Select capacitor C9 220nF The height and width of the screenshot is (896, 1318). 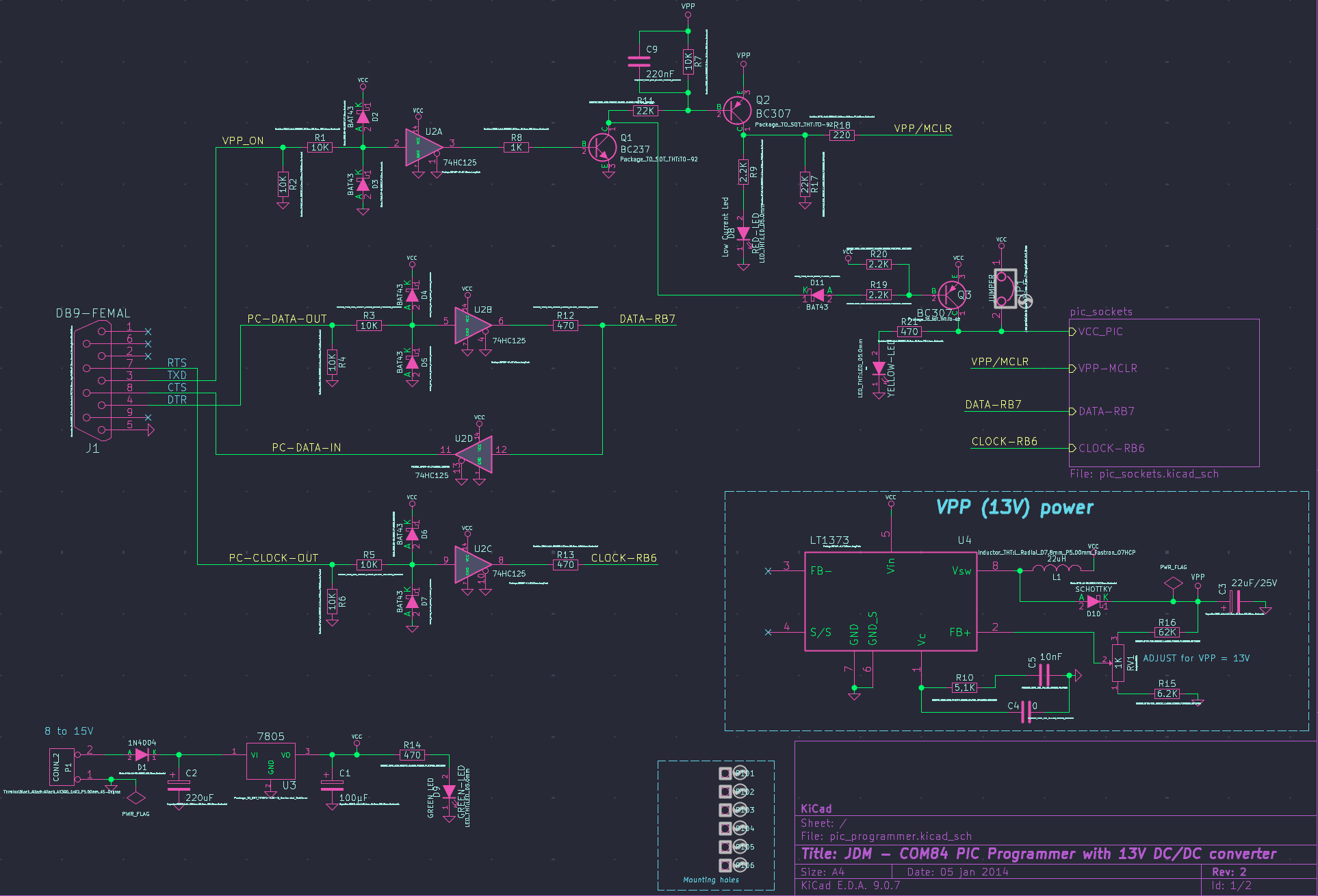(639, 62)
